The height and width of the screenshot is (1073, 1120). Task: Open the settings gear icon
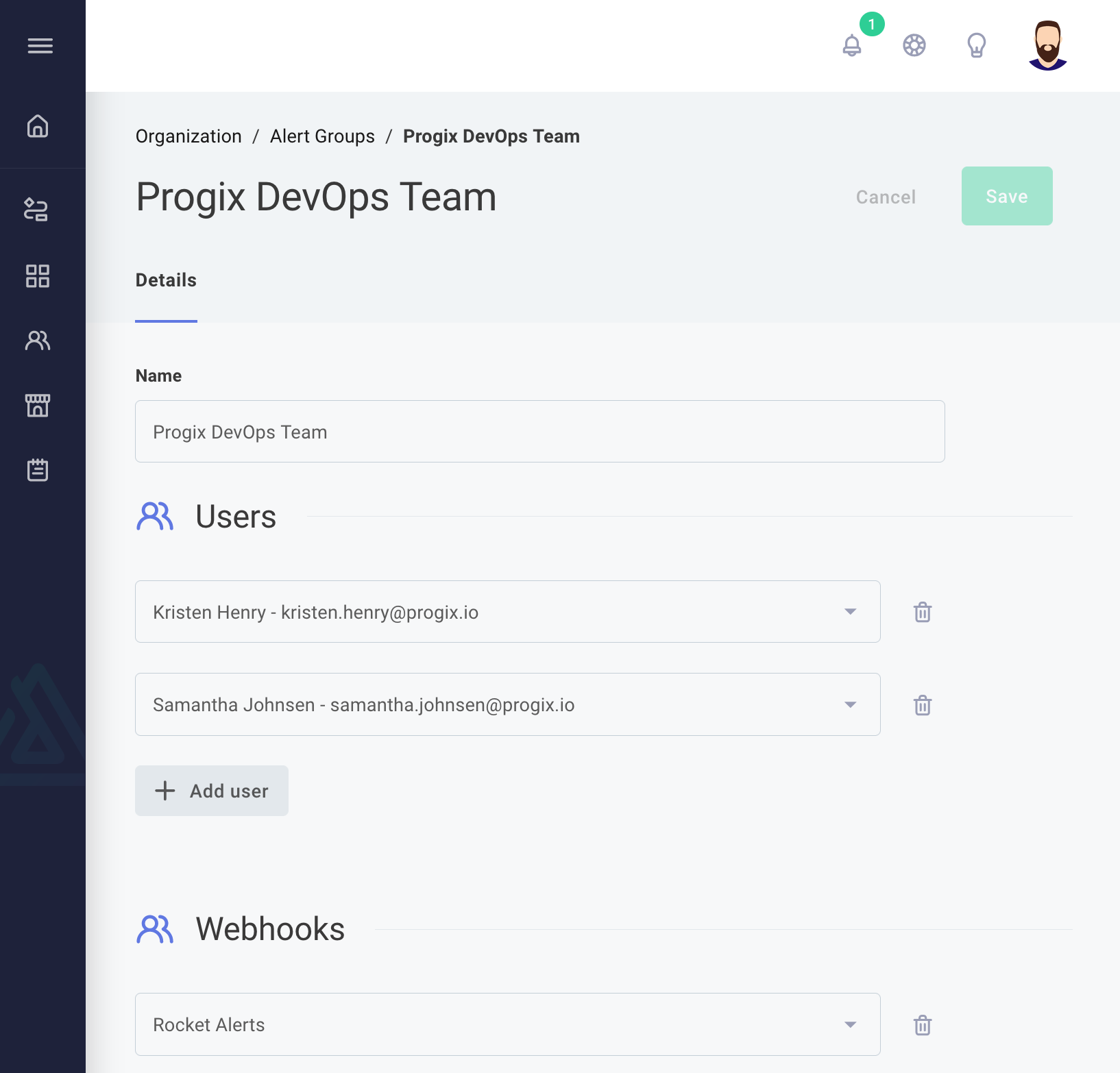914,46
